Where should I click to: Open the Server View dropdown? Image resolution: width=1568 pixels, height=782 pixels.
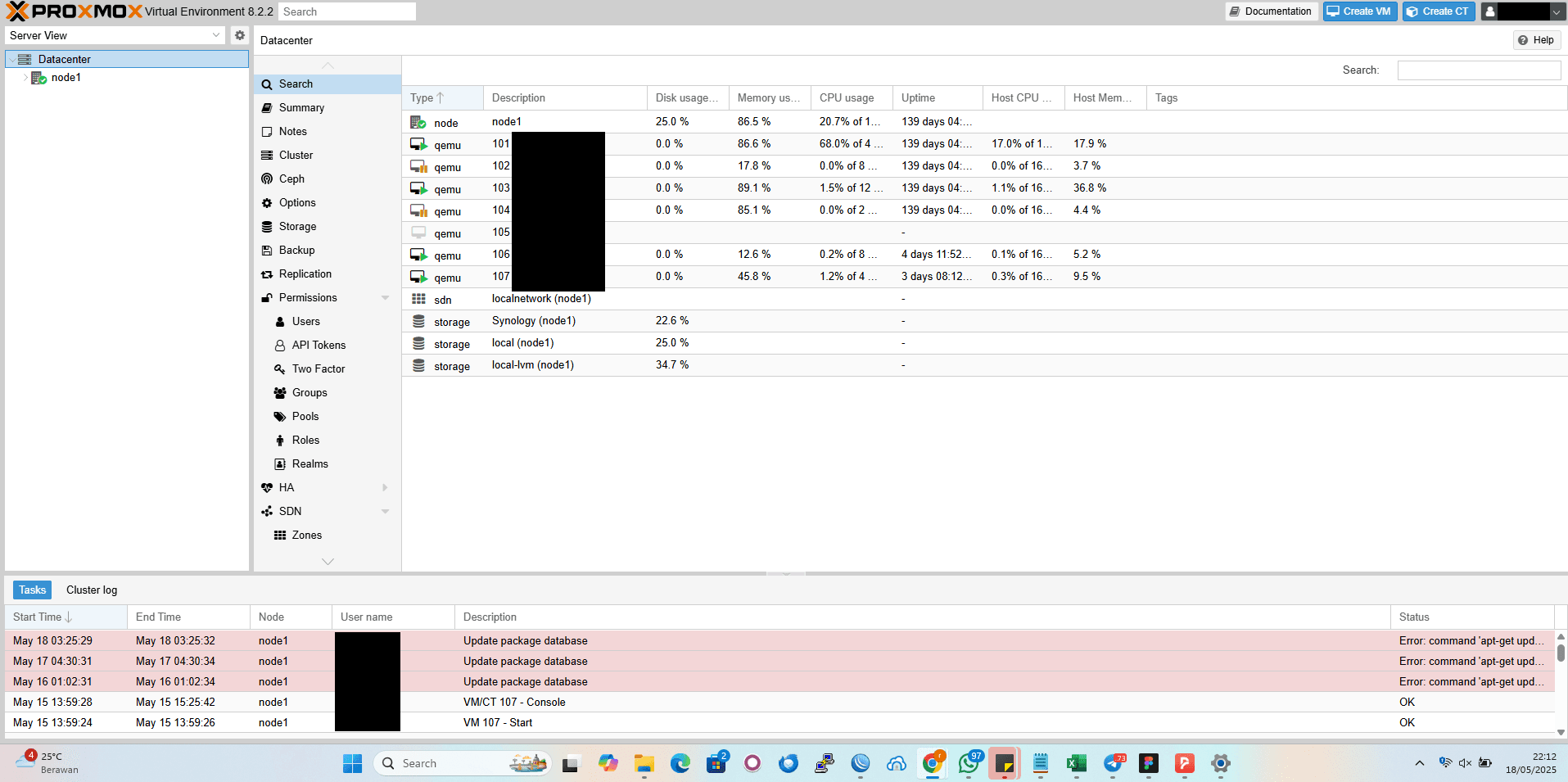[x=216, y=35]
